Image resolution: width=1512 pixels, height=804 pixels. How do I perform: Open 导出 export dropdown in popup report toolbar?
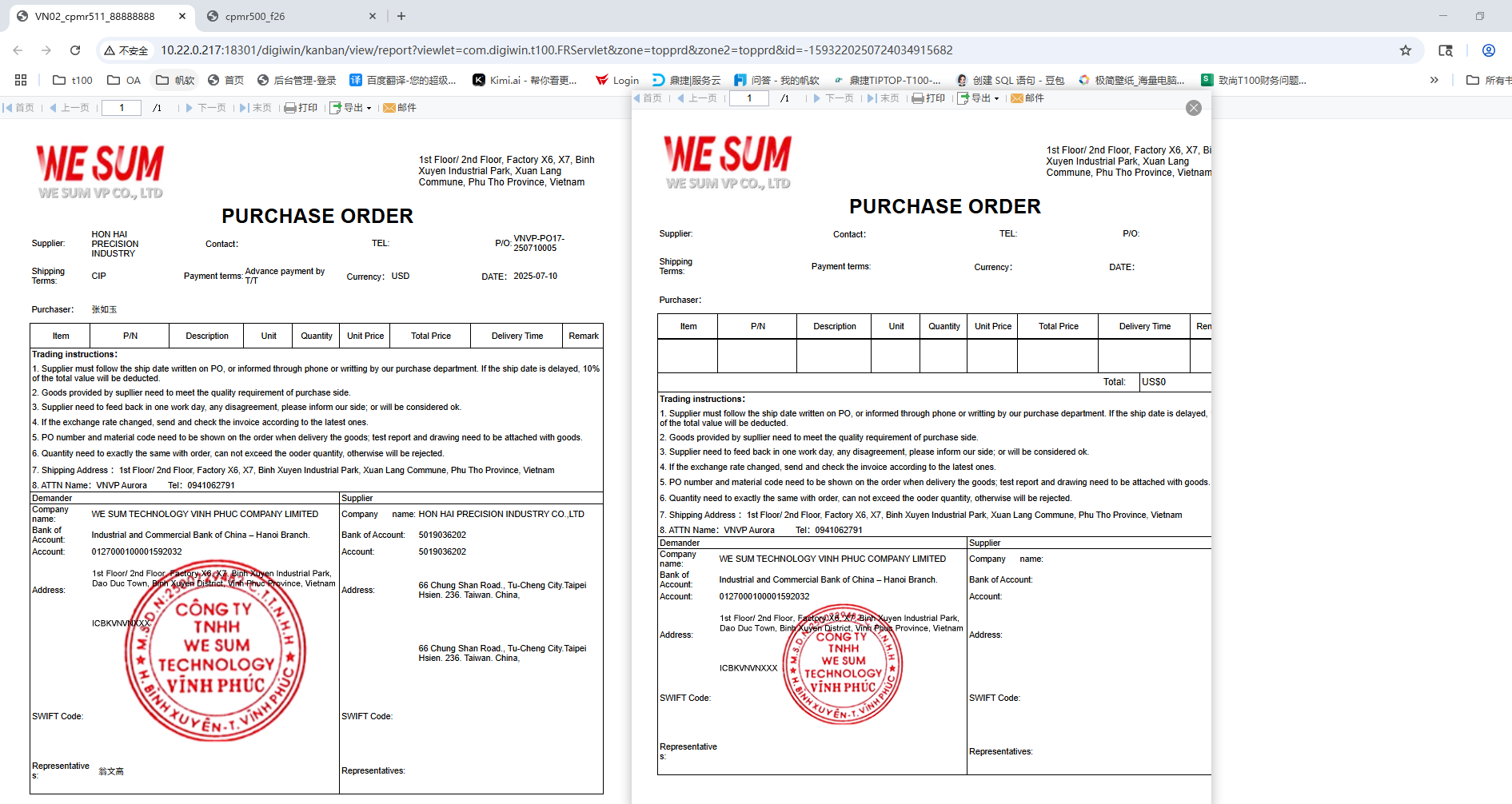(x=979, y=98)
